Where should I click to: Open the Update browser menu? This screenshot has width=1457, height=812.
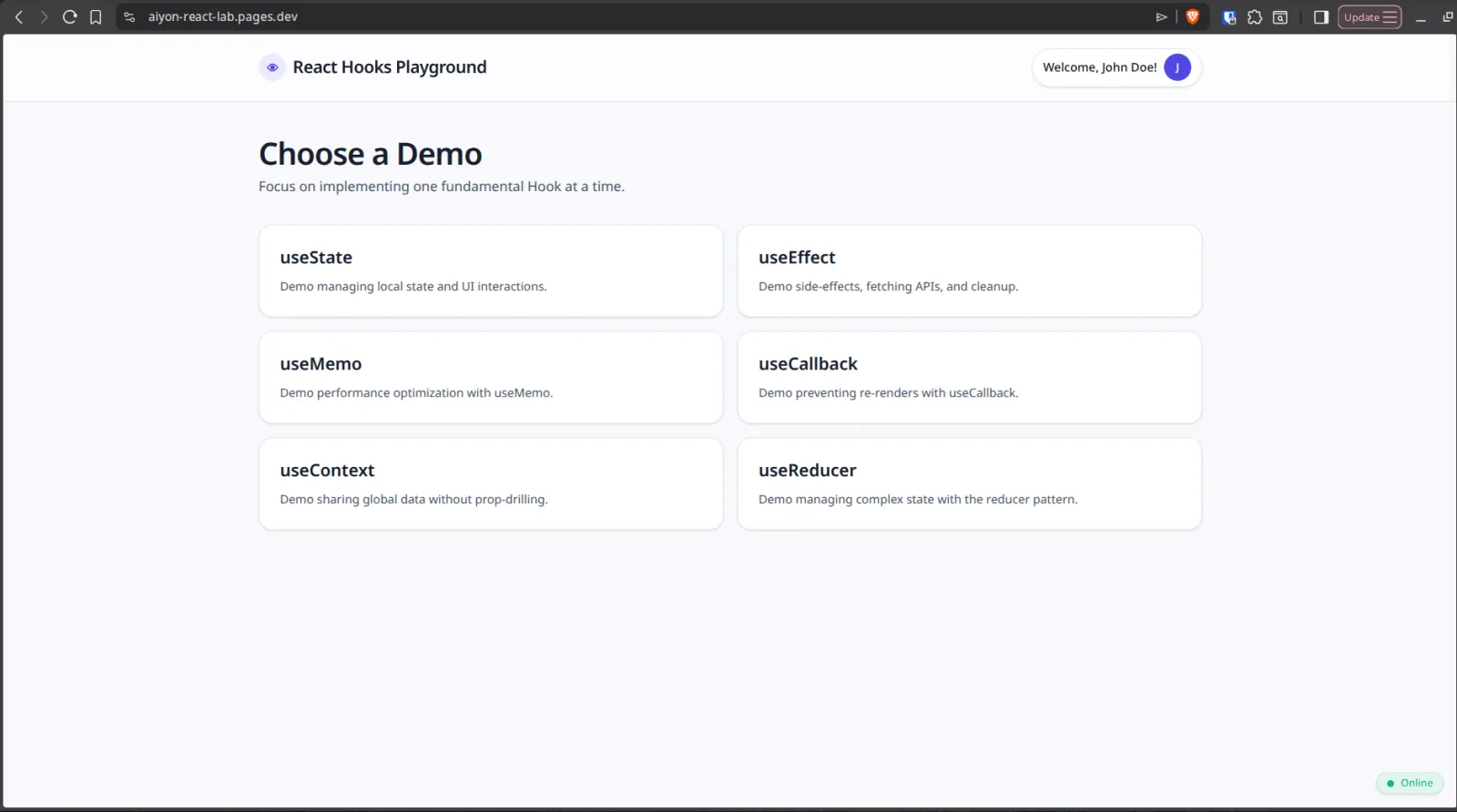coord(1370,17)
